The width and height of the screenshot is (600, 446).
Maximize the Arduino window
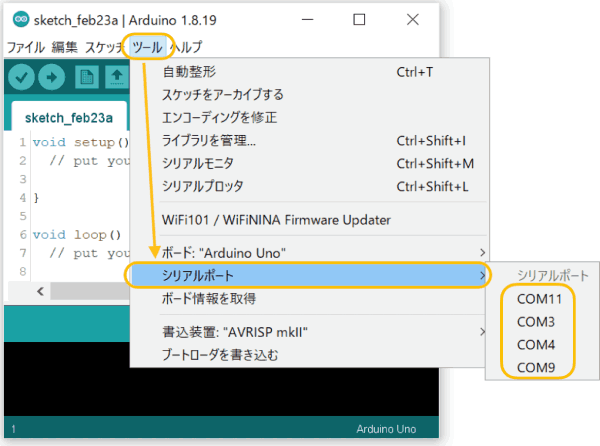[359, 20]
